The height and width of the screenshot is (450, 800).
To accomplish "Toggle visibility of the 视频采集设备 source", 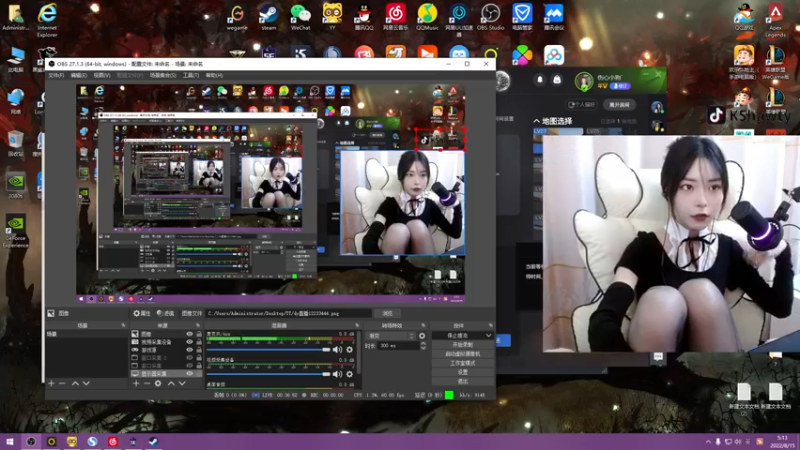I will pos(189,342).
